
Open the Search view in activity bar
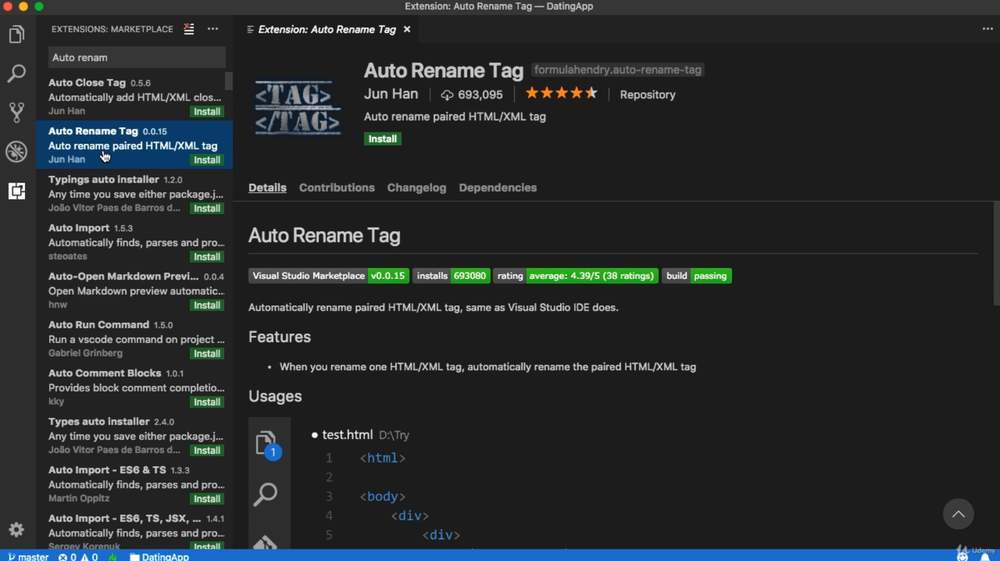pos(16,74)
